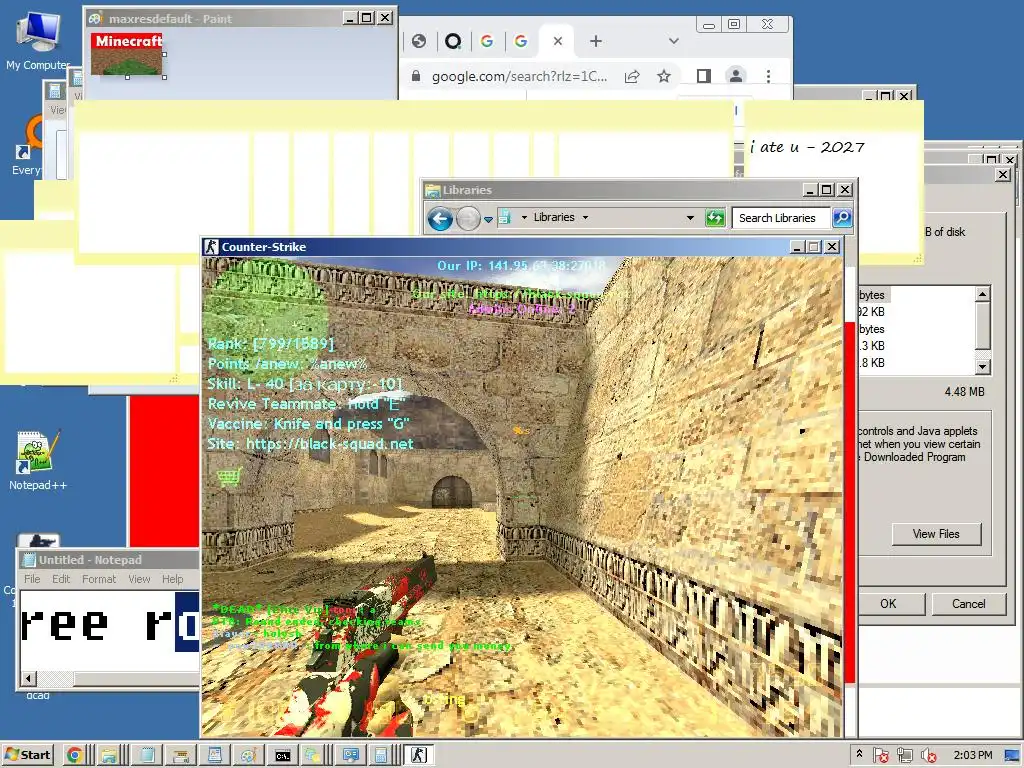This screenshot has width=1024, height=768.
Task: Select Chrome globe tab
Action: tap(419, 41)
